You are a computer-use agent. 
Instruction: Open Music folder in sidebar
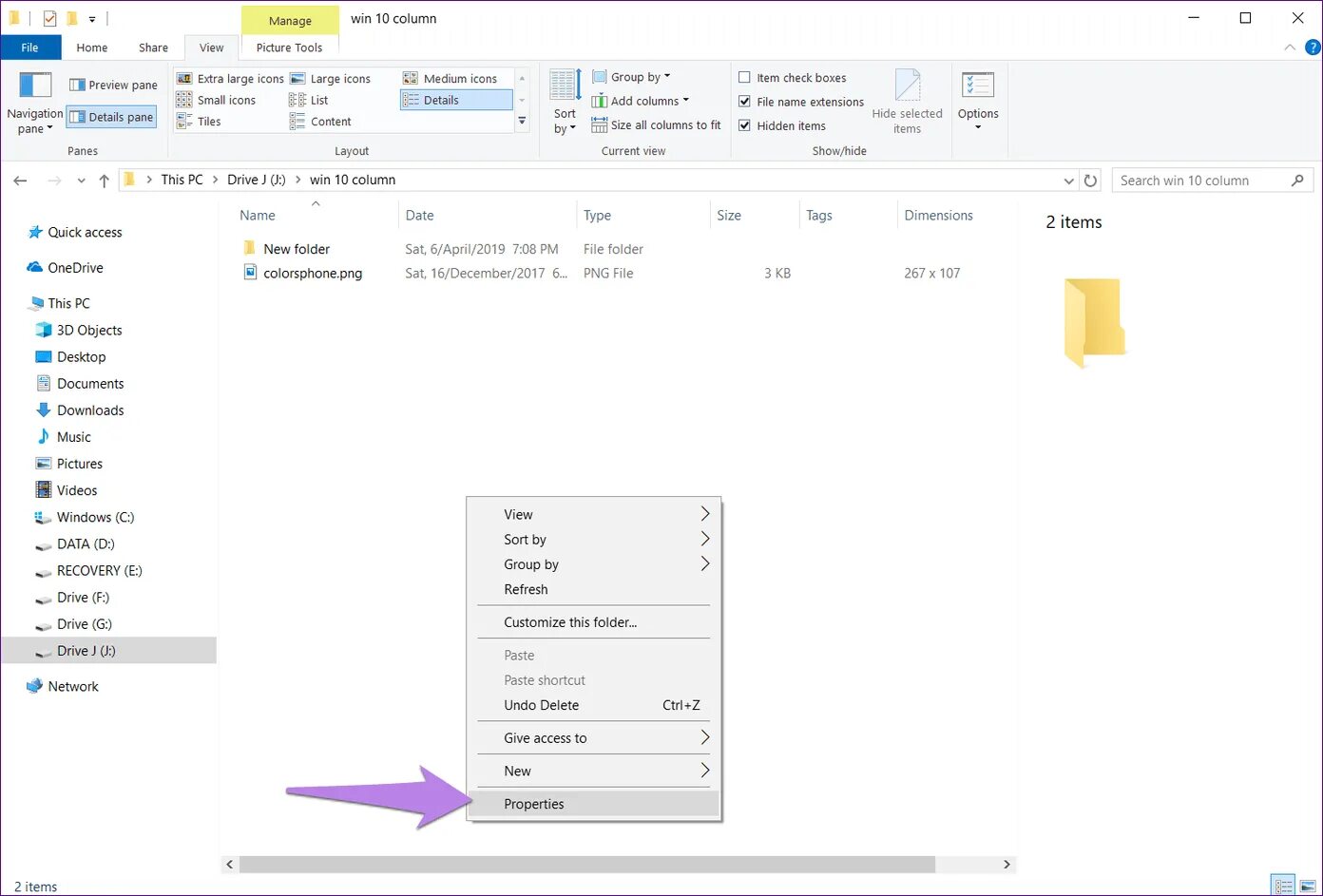(x=74, y=437)
